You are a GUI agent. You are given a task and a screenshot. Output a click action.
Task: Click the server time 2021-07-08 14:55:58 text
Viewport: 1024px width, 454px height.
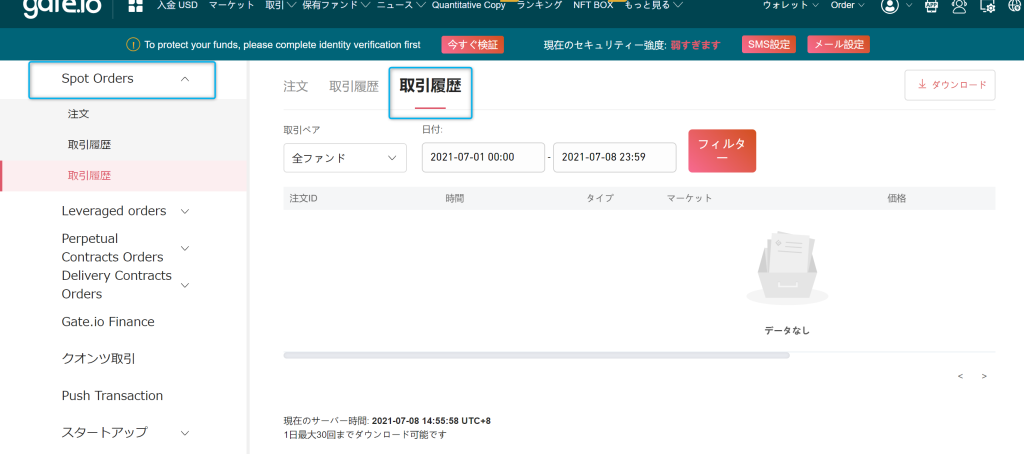point(431,421)
